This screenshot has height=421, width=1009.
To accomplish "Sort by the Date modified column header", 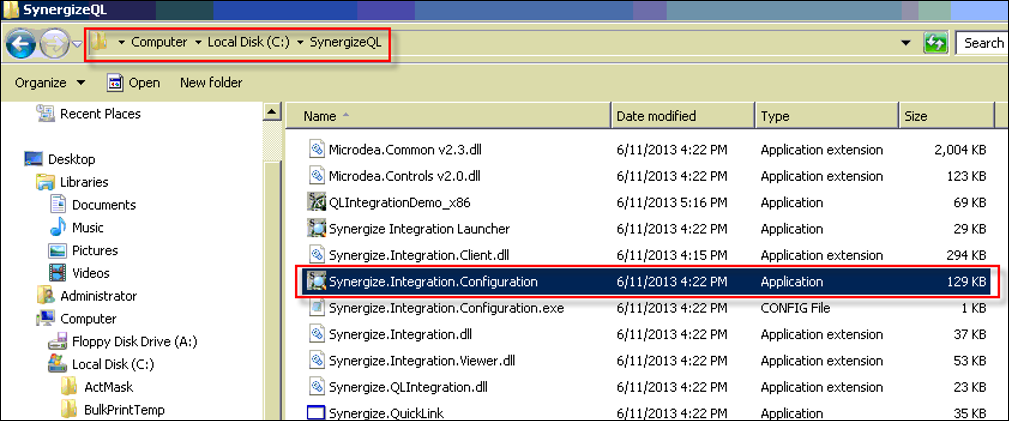I will pyautogui.click(x=683, y=116).
